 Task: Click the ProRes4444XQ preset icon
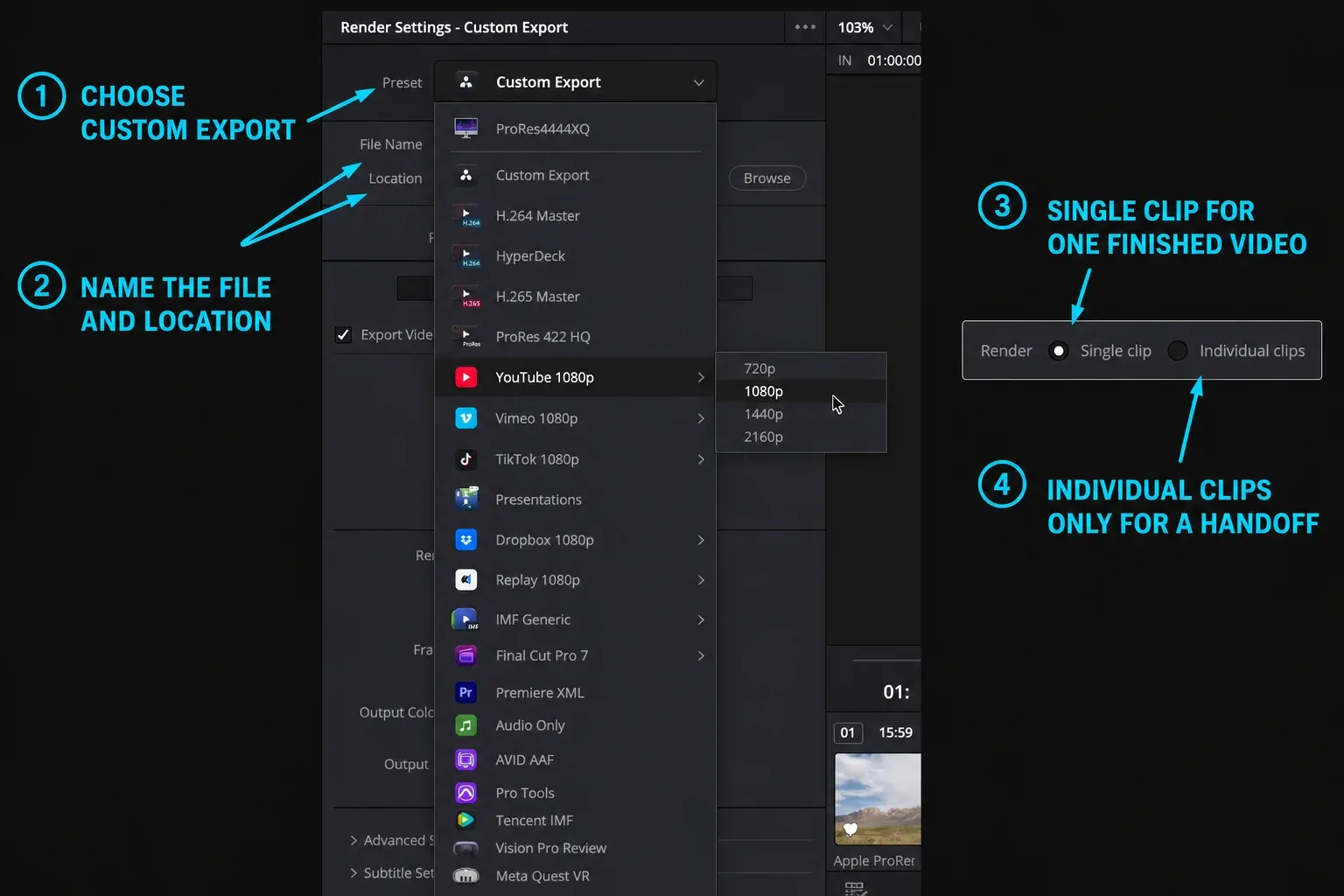click(465, 129)
